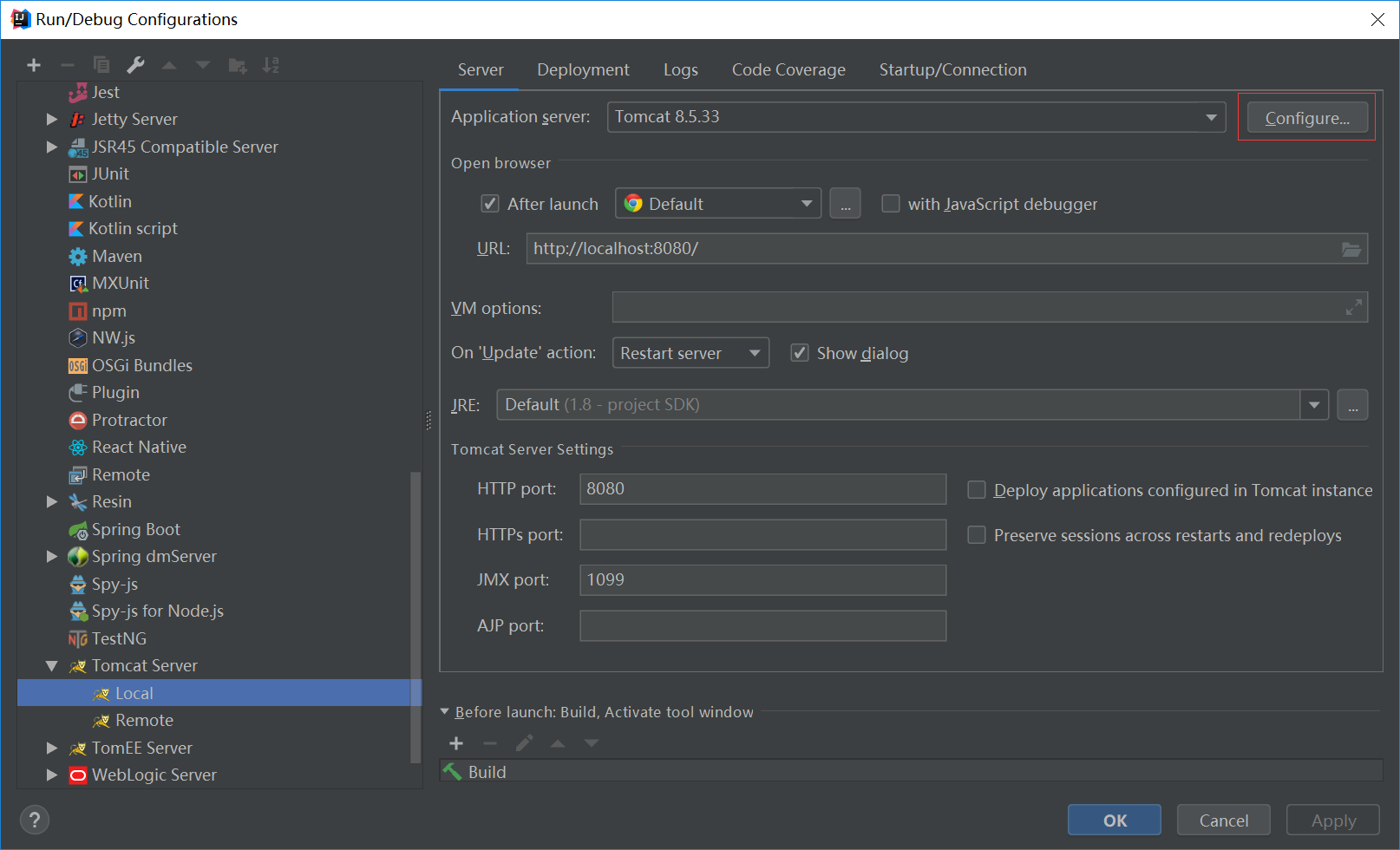Select the JUnit configuration type

(110, 173)
